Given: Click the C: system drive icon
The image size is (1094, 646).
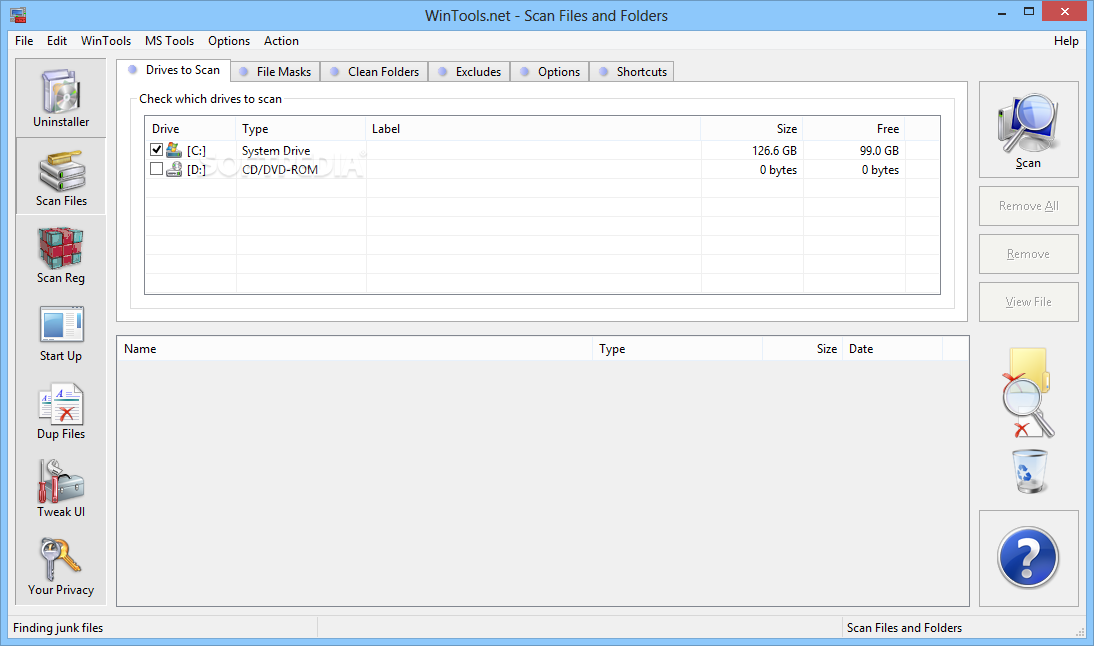Looking at the screenshot, I should (174, 150).
